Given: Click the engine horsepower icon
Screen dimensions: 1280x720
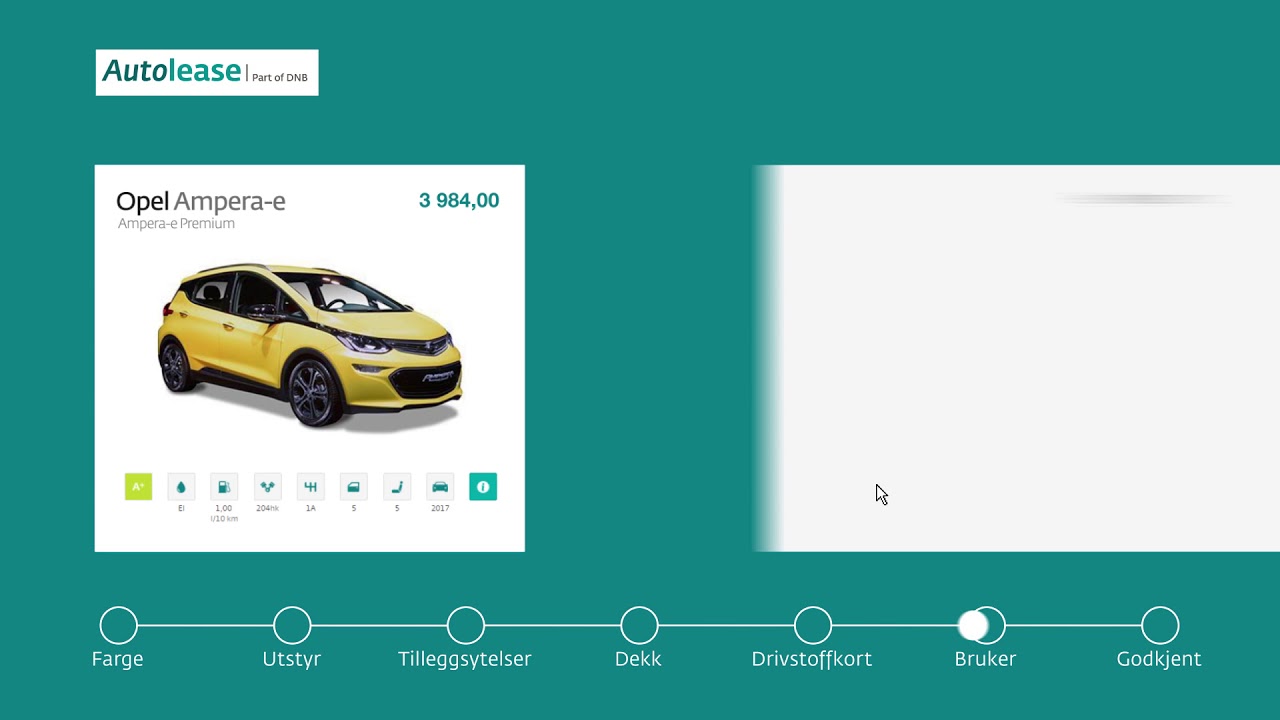Looking at the screenshot, I should [x=267, y=487].
